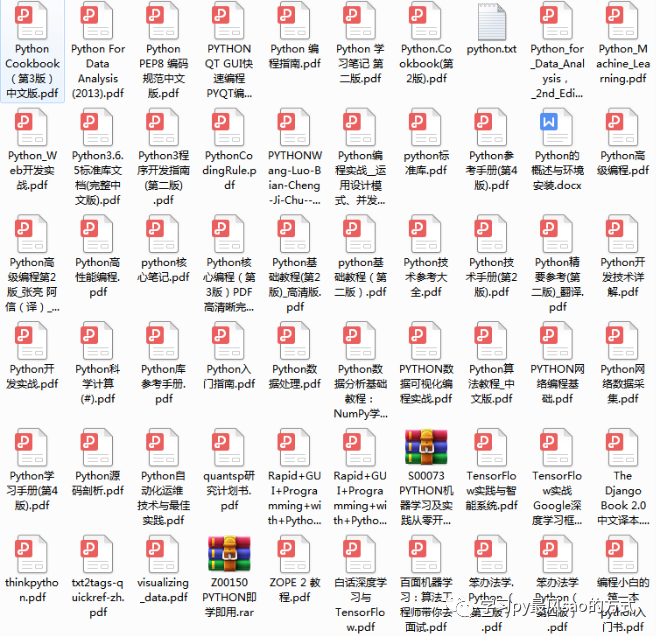Click the Python自动化运维技术与最佳实践.pdf icon
656x636 pixels.
163,447
